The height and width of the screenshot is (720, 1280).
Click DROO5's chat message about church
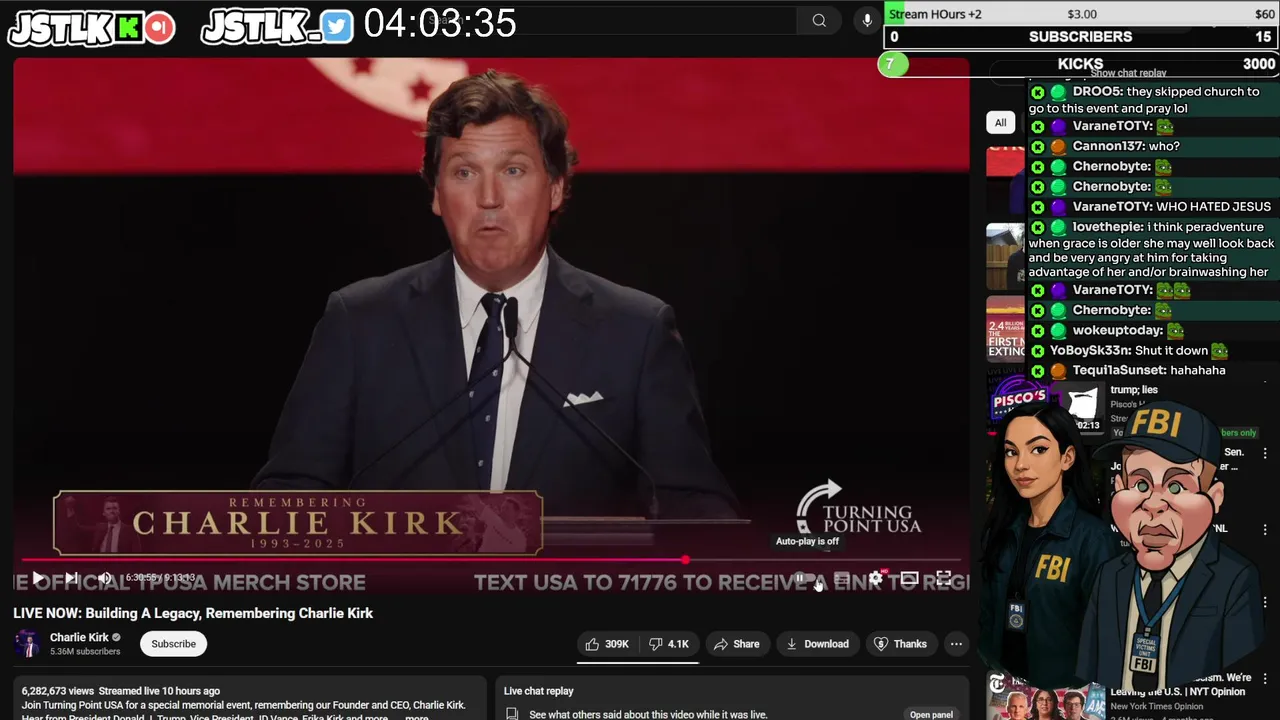click(x=1152, y=100)
